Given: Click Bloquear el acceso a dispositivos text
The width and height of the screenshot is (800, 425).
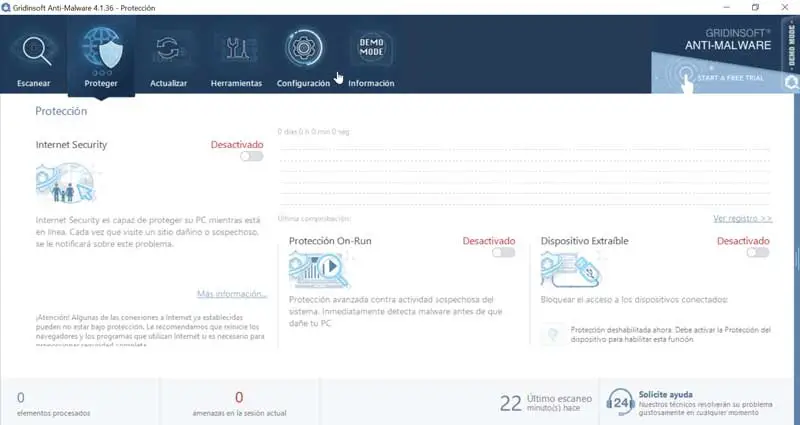Looking at the screenshot, I should (634, 299).
